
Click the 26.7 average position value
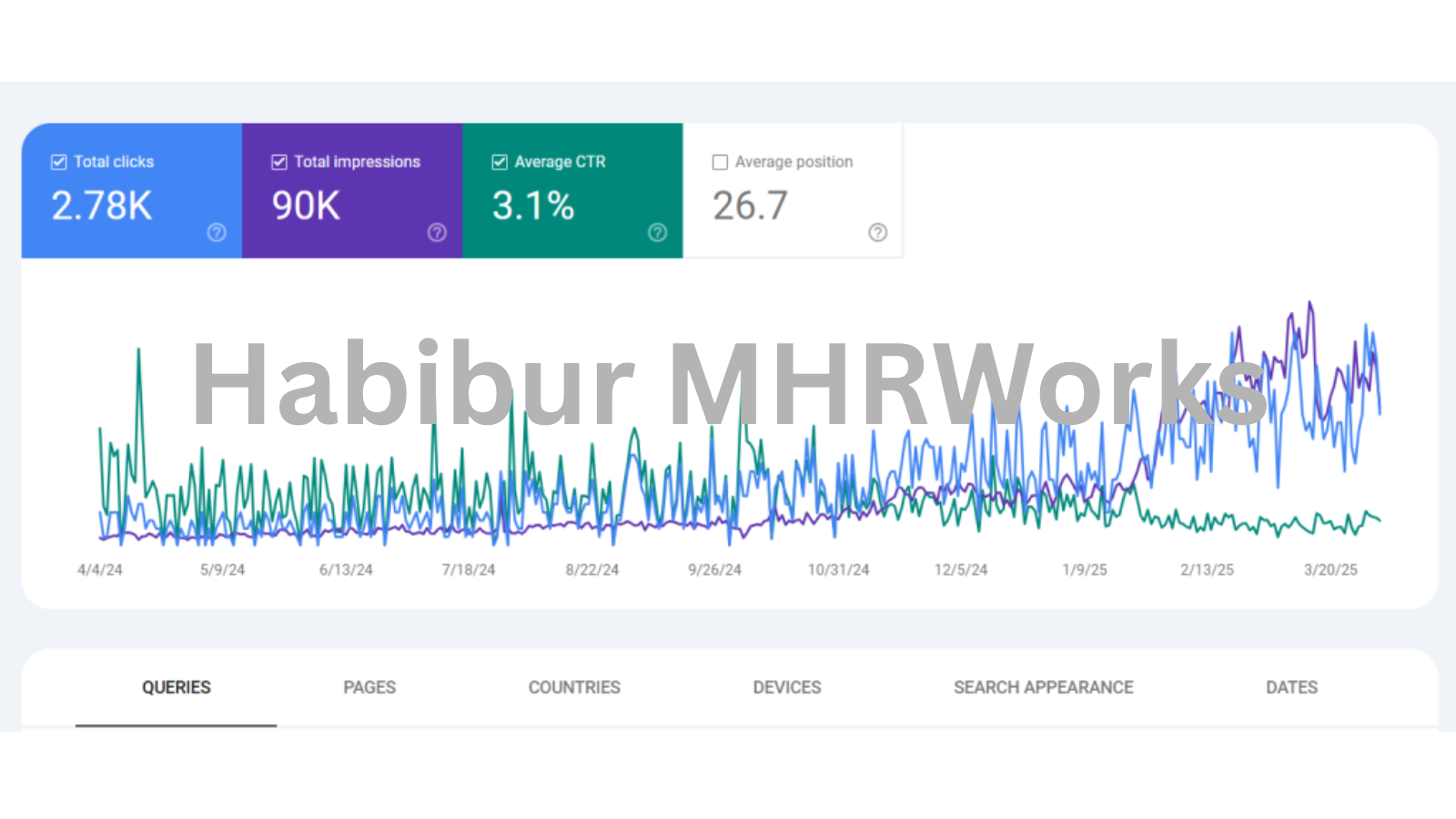[750, 206]
